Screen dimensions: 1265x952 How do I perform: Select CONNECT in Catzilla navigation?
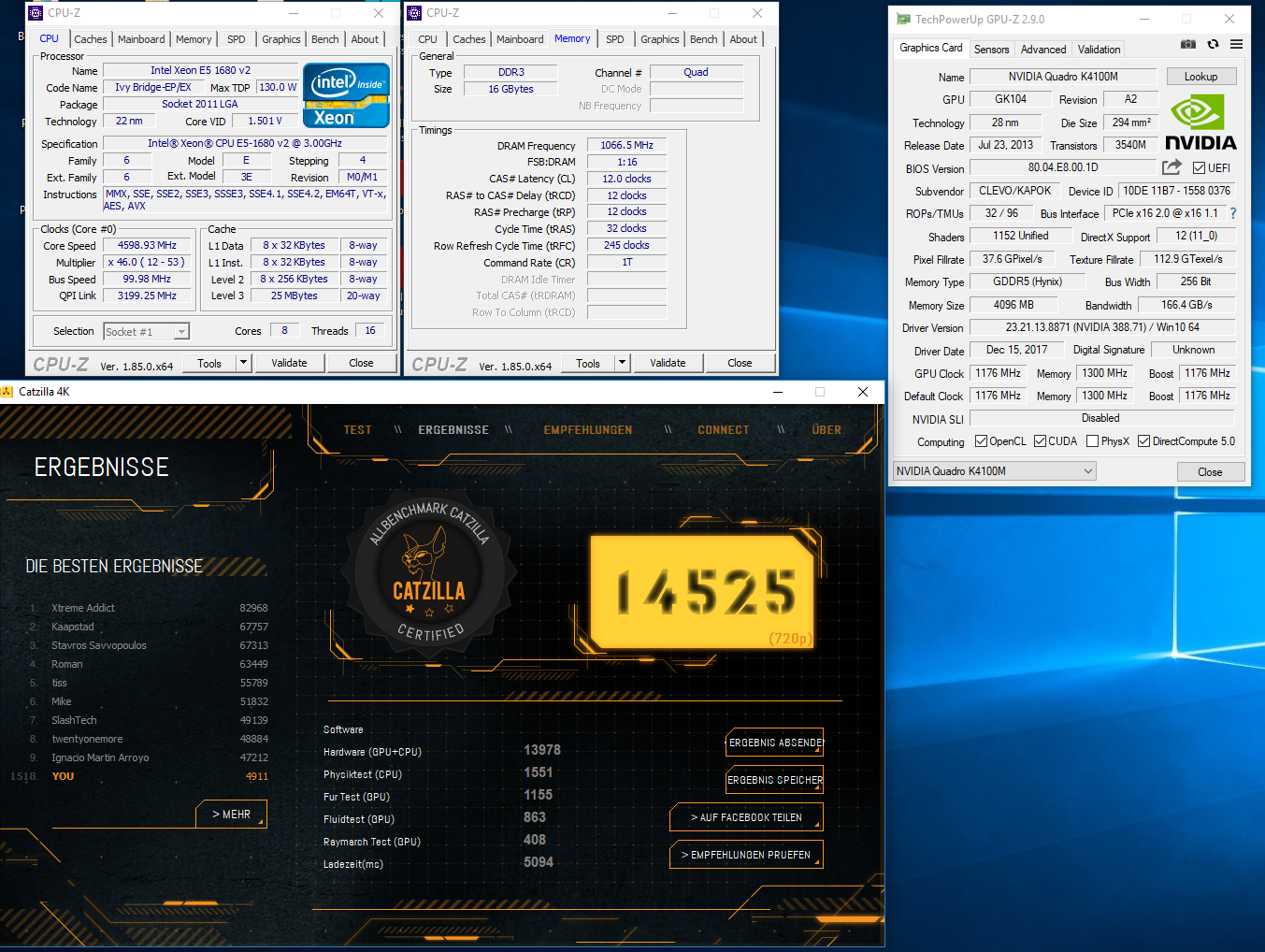click(724, 430)
